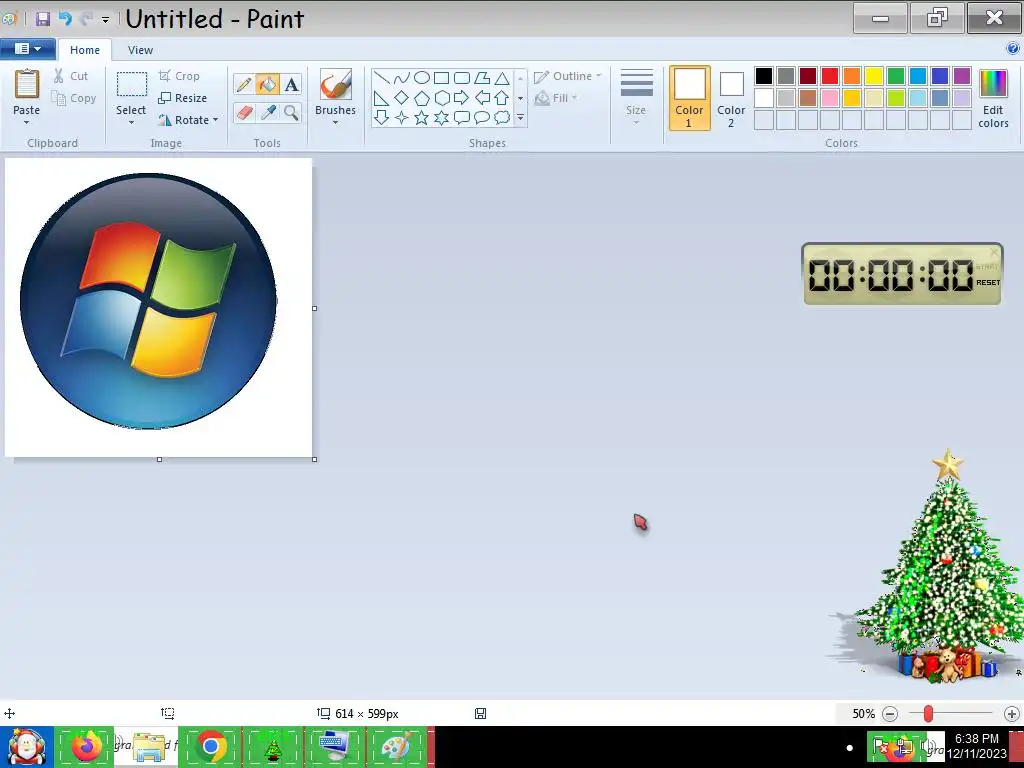Choose the Rounded rectangle shape
This screenshot has height=768, width=1024.
click(x=462, y=78)
